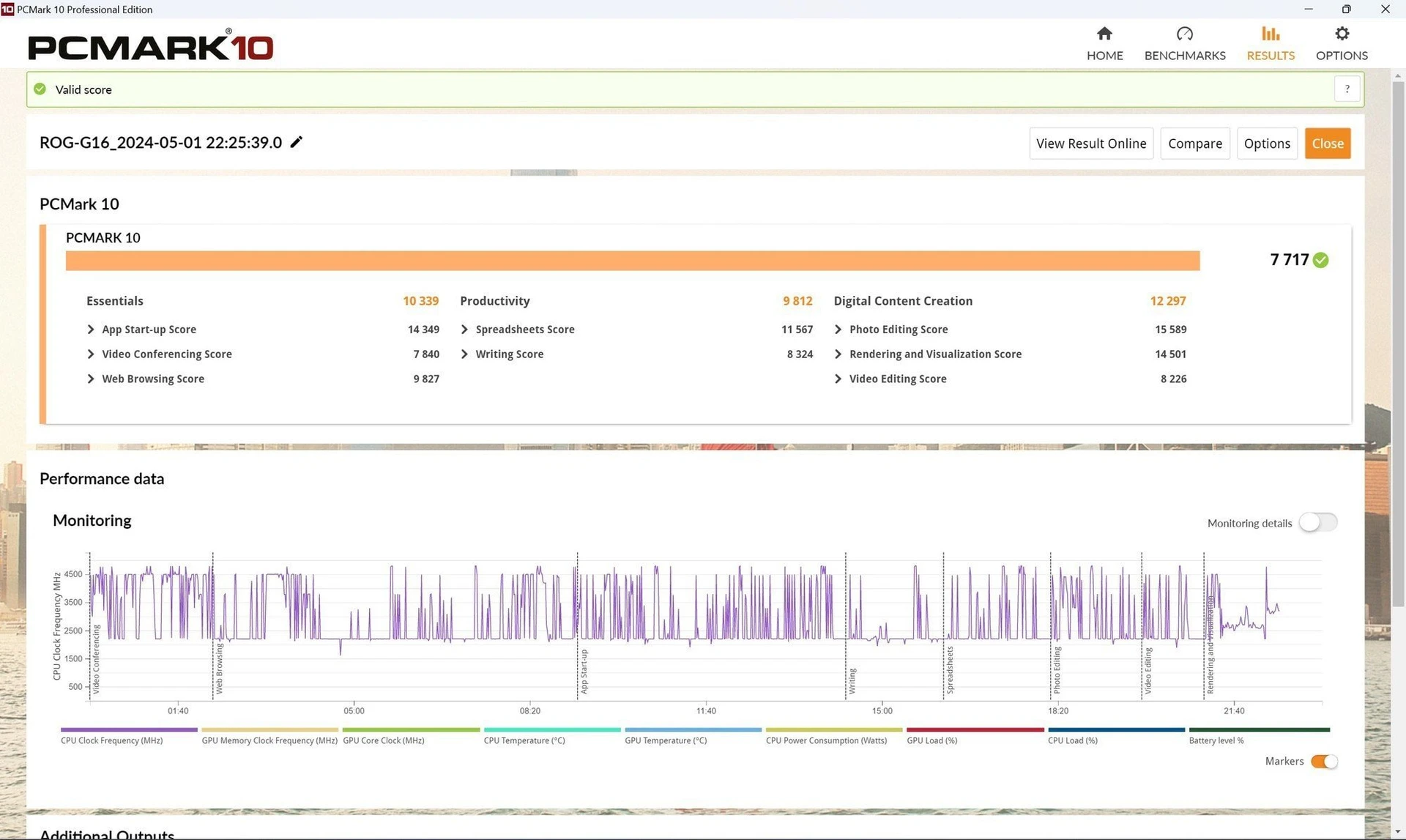1406x840 pixels.
Task: Expand App Start-up Score details
Action: pyautogui.click(x=91, y=330)
